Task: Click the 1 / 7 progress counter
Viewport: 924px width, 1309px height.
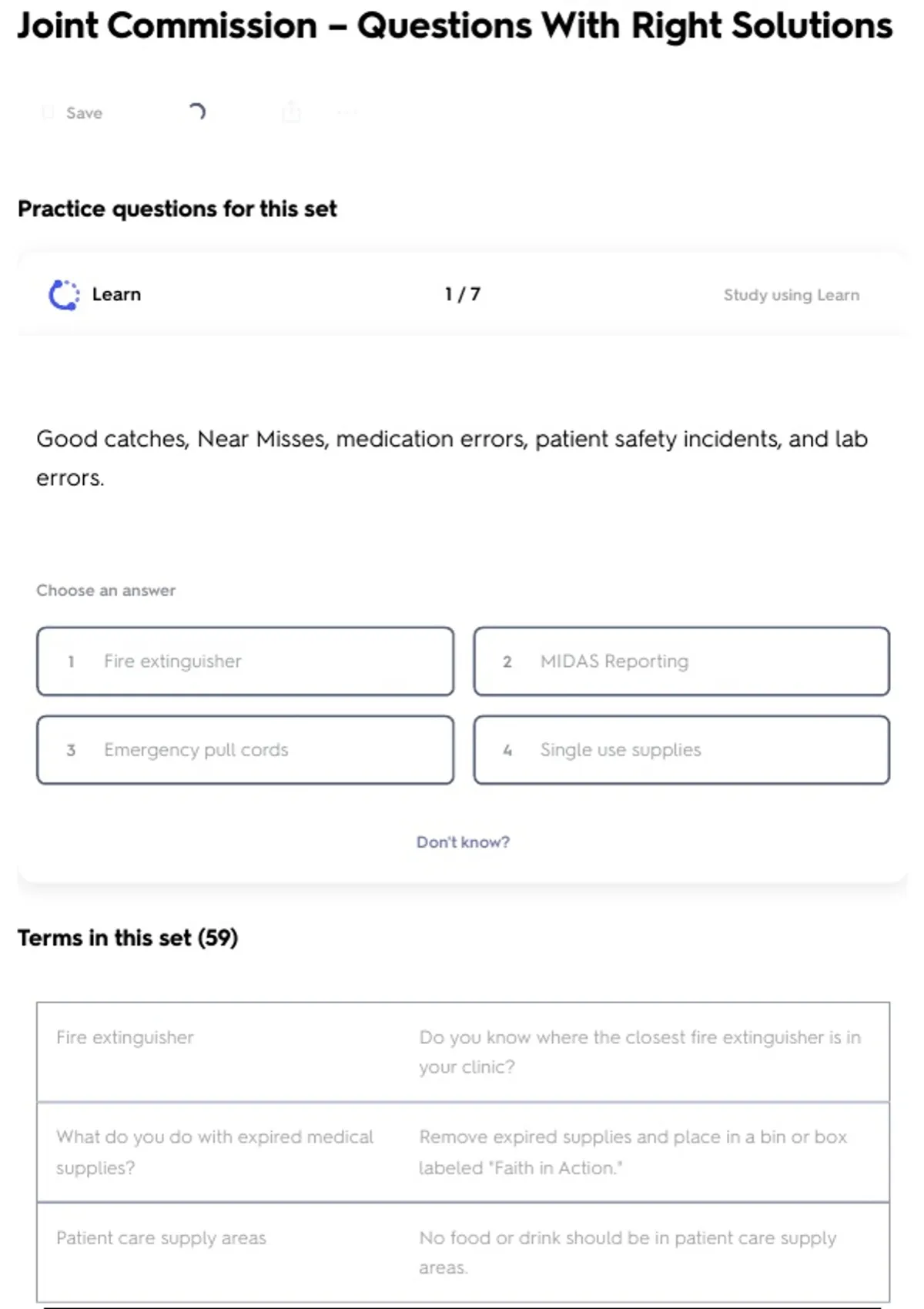Action: (462, 294)
